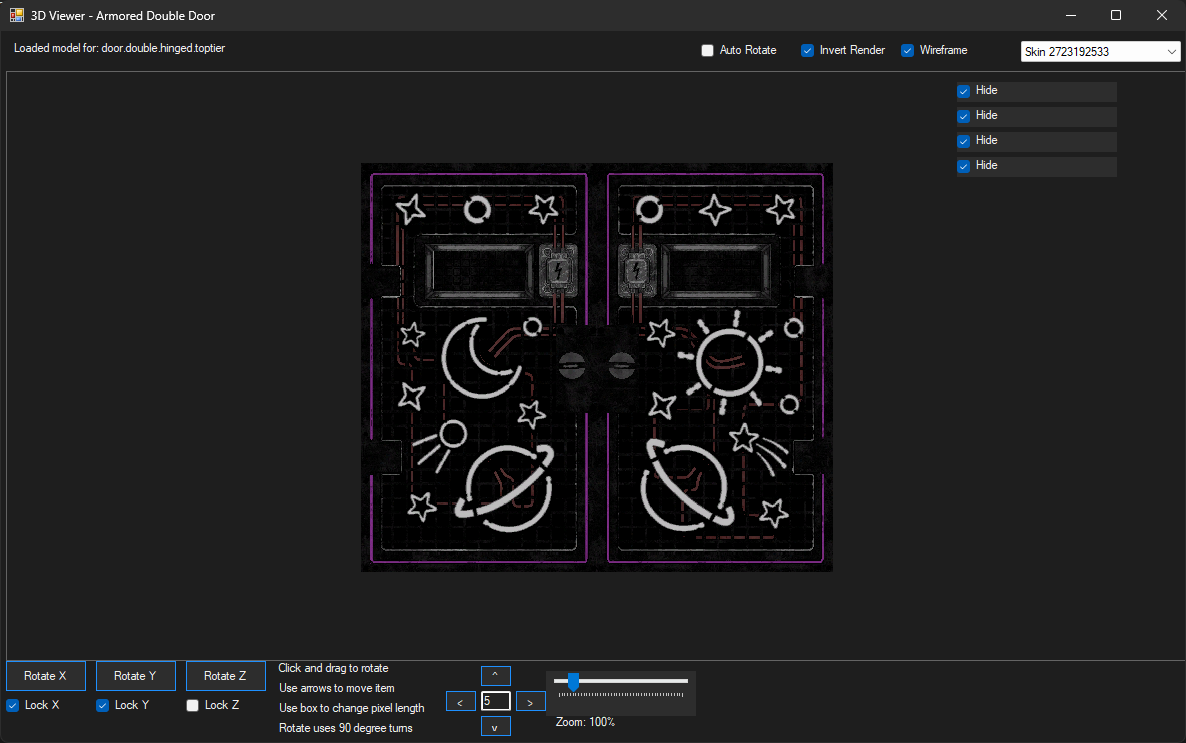1186x743 pixels.
Task: Toggle the first (topmost) Hide checkbox
Action: [x=963, y=92]
